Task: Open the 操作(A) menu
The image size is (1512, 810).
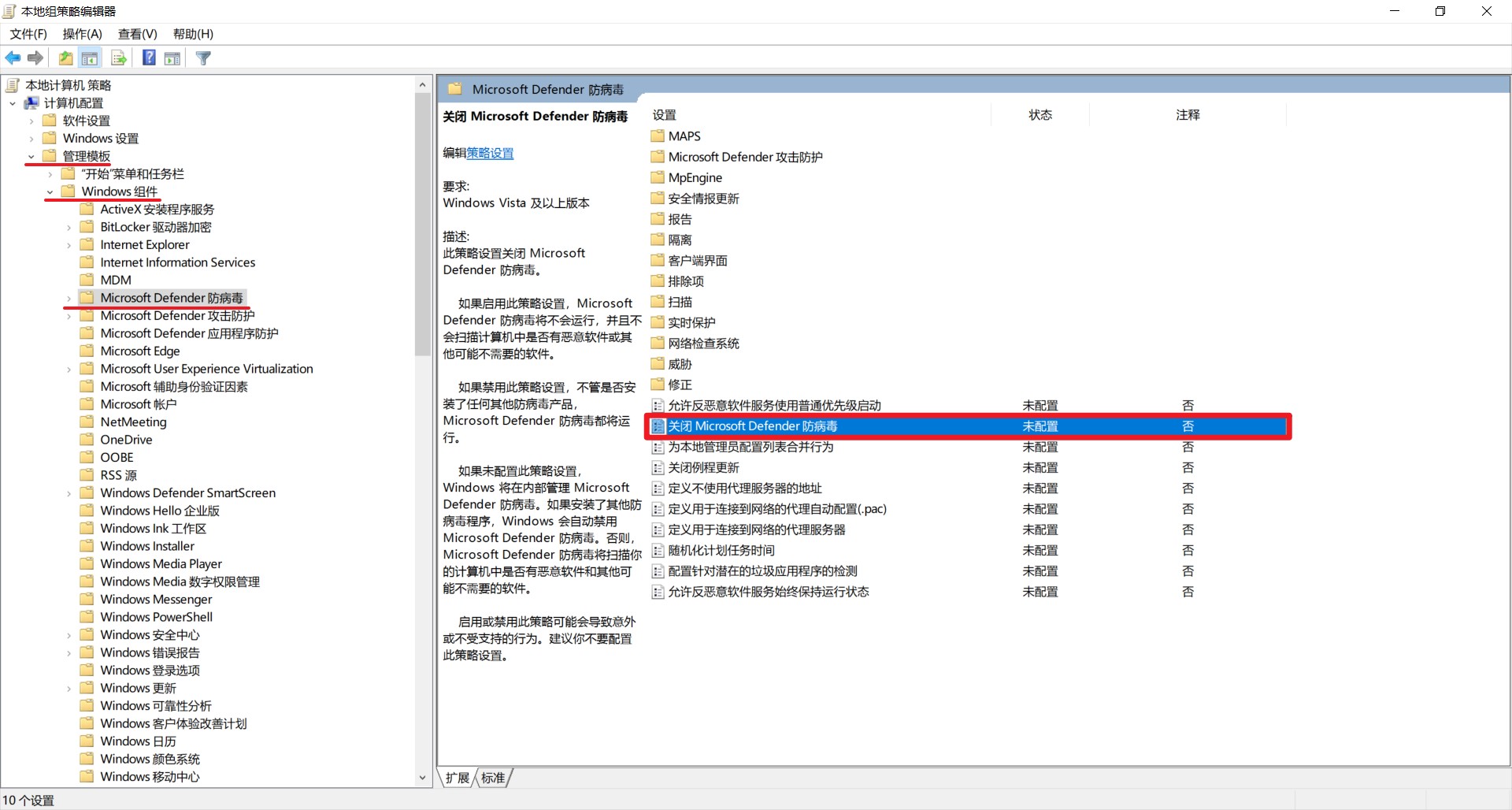Action: (x=83, y=34)
